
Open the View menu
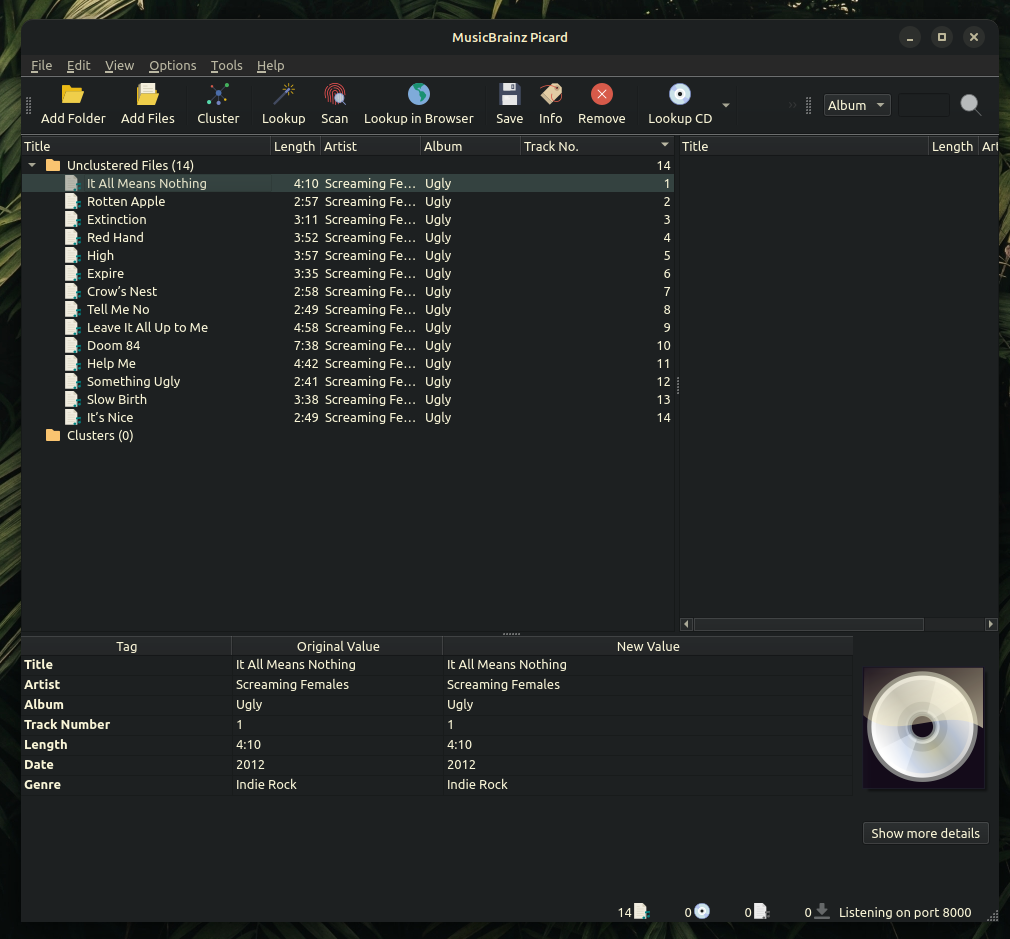pos(119,66)
